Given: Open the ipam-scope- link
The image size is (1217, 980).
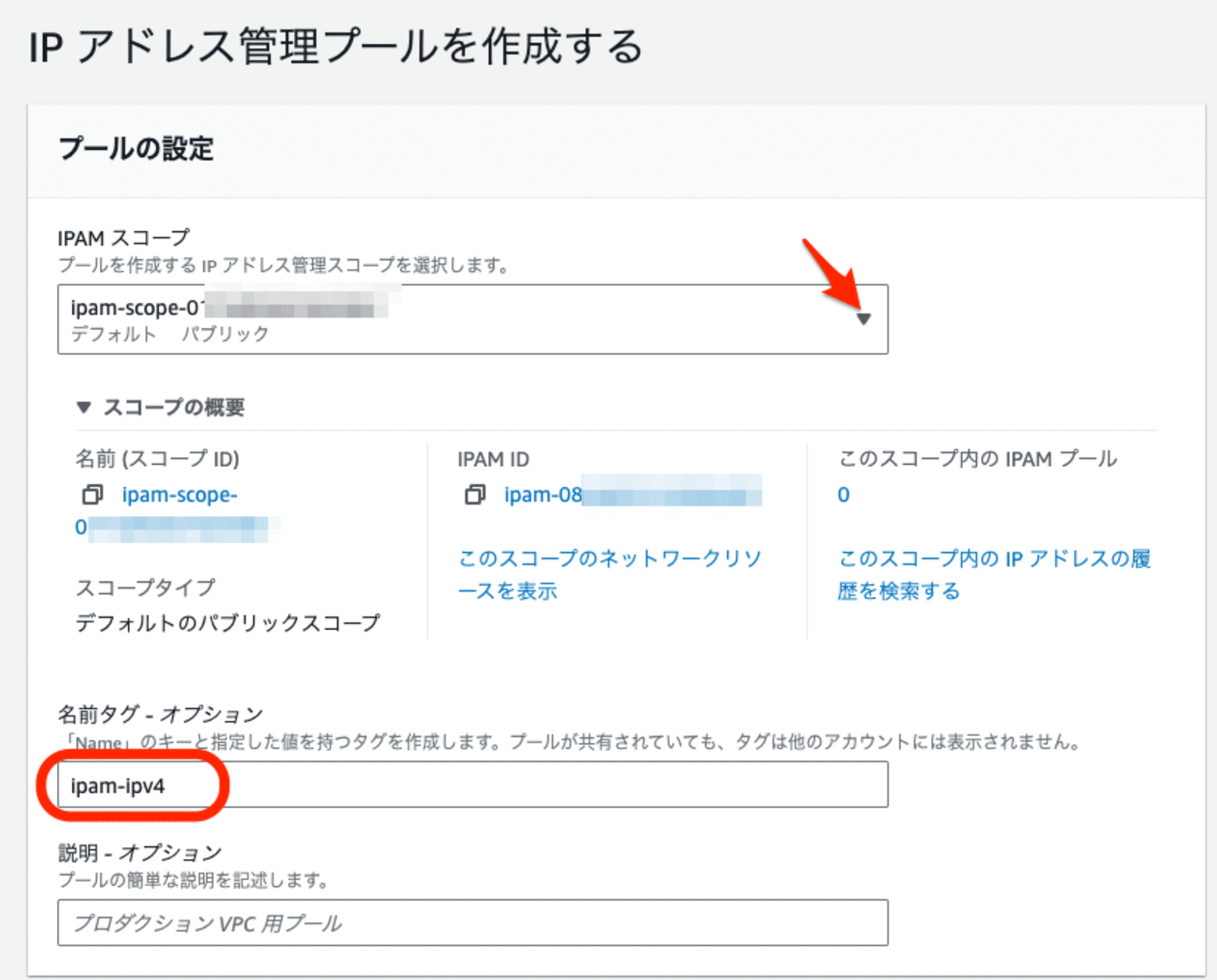Looking at the screenshot, I should tap(180, 495).
